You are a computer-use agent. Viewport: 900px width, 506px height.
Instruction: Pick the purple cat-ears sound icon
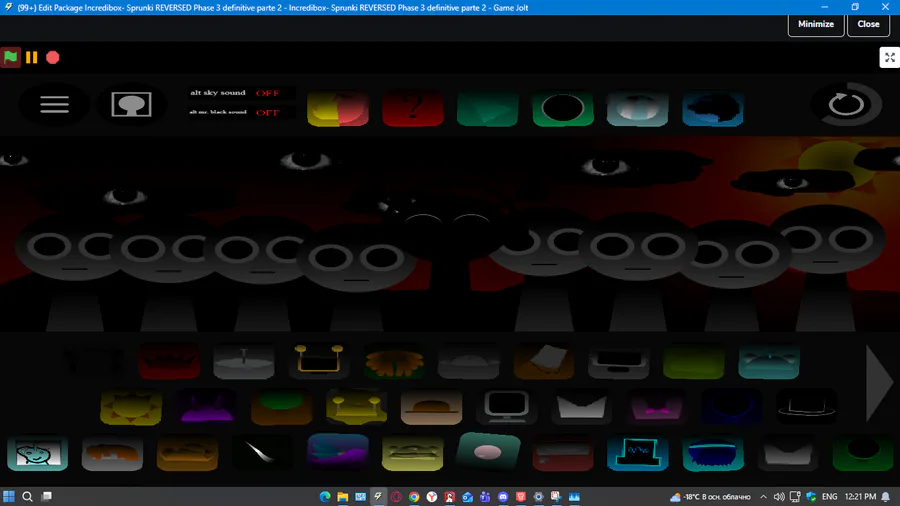[206, 407]
